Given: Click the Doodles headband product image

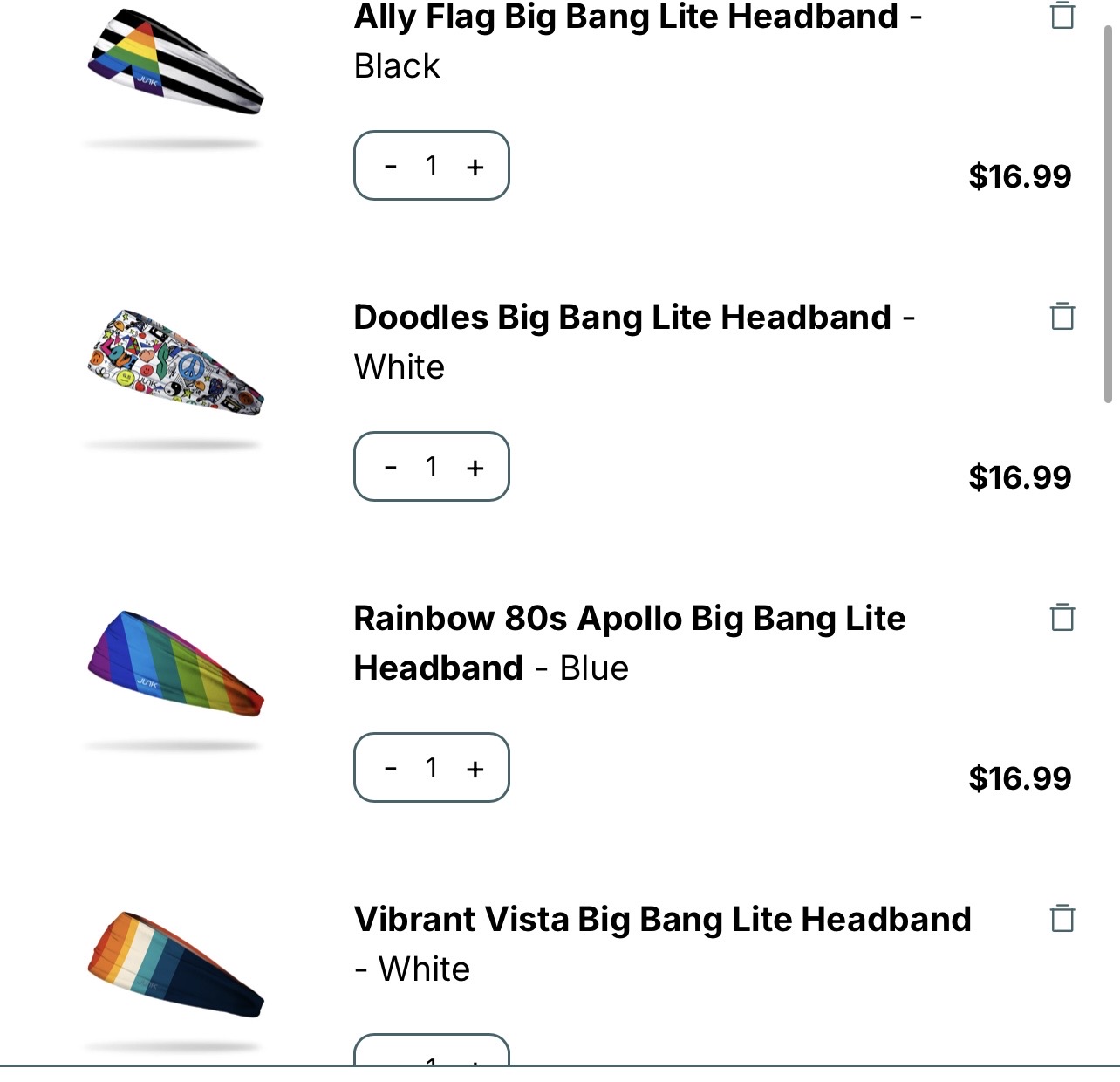Looking at the screenshot, I should coord(175,362).
